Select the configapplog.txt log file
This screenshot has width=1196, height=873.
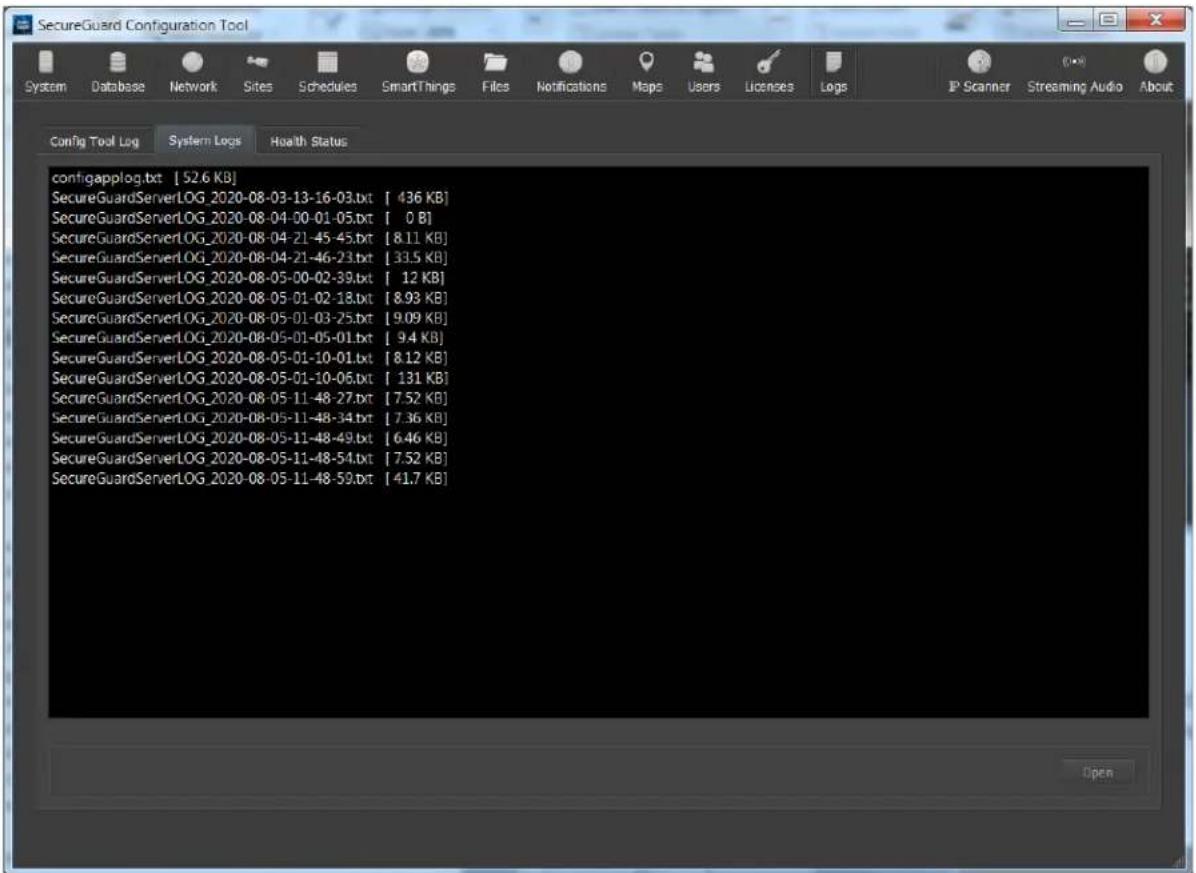(x=144, y=178)
